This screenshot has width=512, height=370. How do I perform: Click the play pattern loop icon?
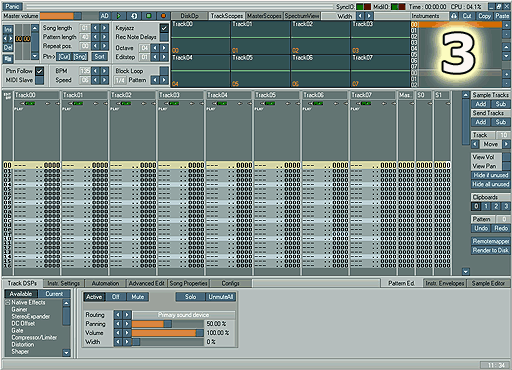pos(134,16)
